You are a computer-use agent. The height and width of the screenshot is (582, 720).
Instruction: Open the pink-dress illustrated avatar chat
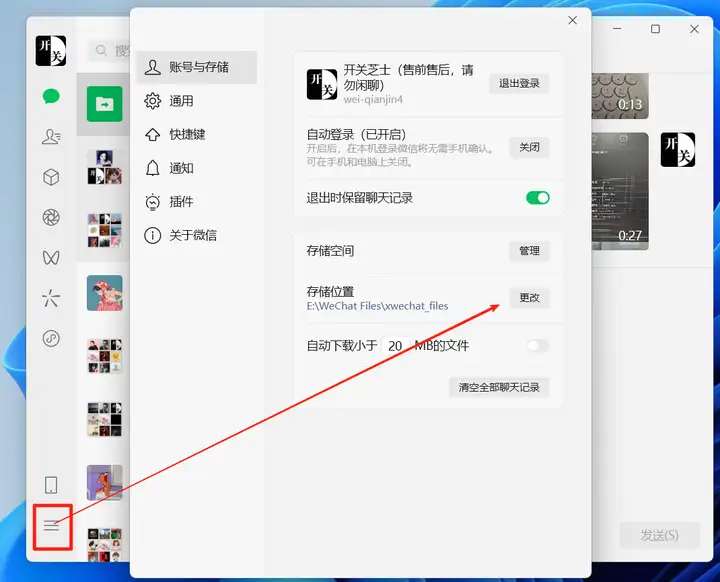click(x=105, y=293)
